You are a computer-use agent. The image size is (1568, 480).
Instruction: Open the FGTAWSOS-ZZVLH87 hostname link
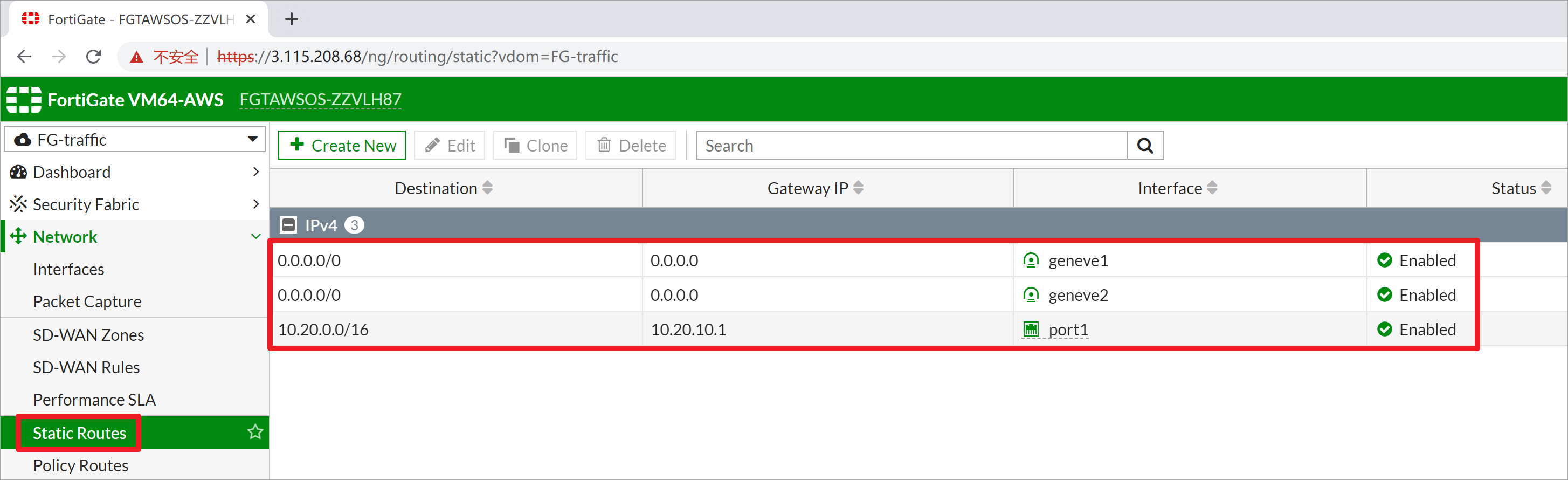pyautogui.click(x=320, y=99)
